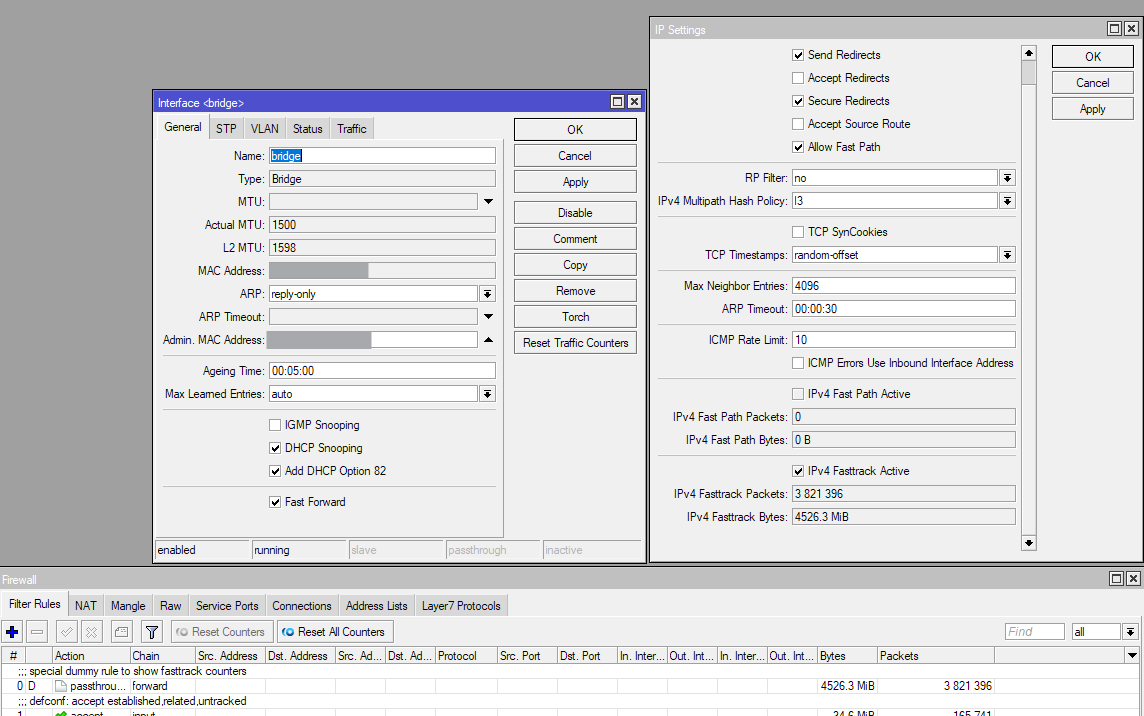This screenshot has width=1144, height=716.
Task: Toggle Add DHCP Option 82
Action: click(x=275, y=471)
